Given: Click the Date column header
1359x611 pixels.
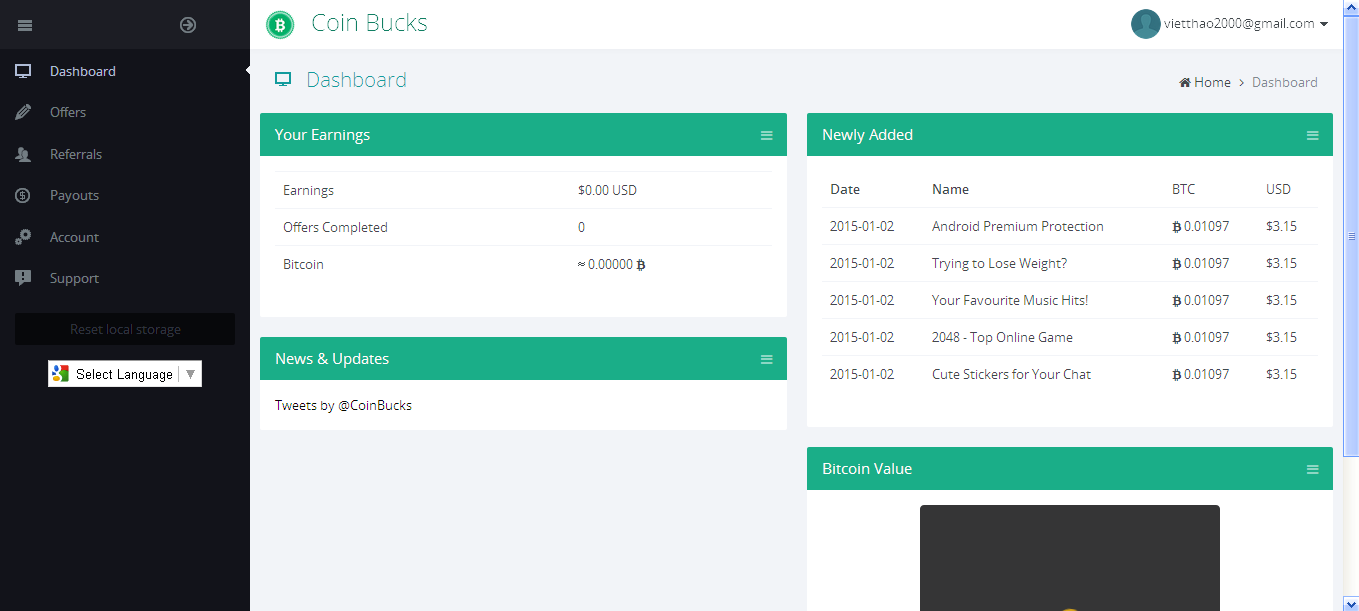Looking at the screenshot, I should (x=845, y=189).
